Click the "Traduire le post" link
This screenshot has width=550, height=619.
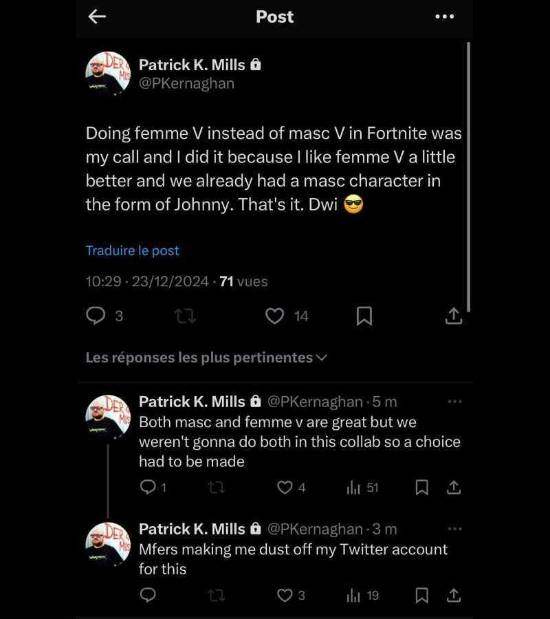tap(133, 250)
